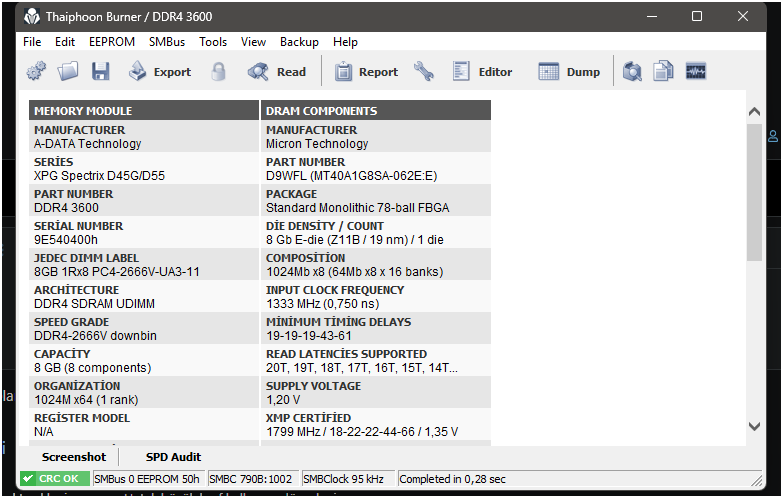
Task: Click the vertical scrollbar thumb
Action: click(x=755, y=192)
